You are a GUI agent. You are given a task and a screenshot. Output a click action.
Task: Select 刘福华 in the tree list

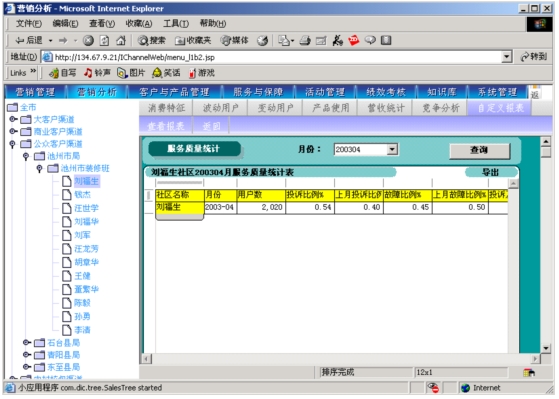pyautogui.click(x=86, y=222)
